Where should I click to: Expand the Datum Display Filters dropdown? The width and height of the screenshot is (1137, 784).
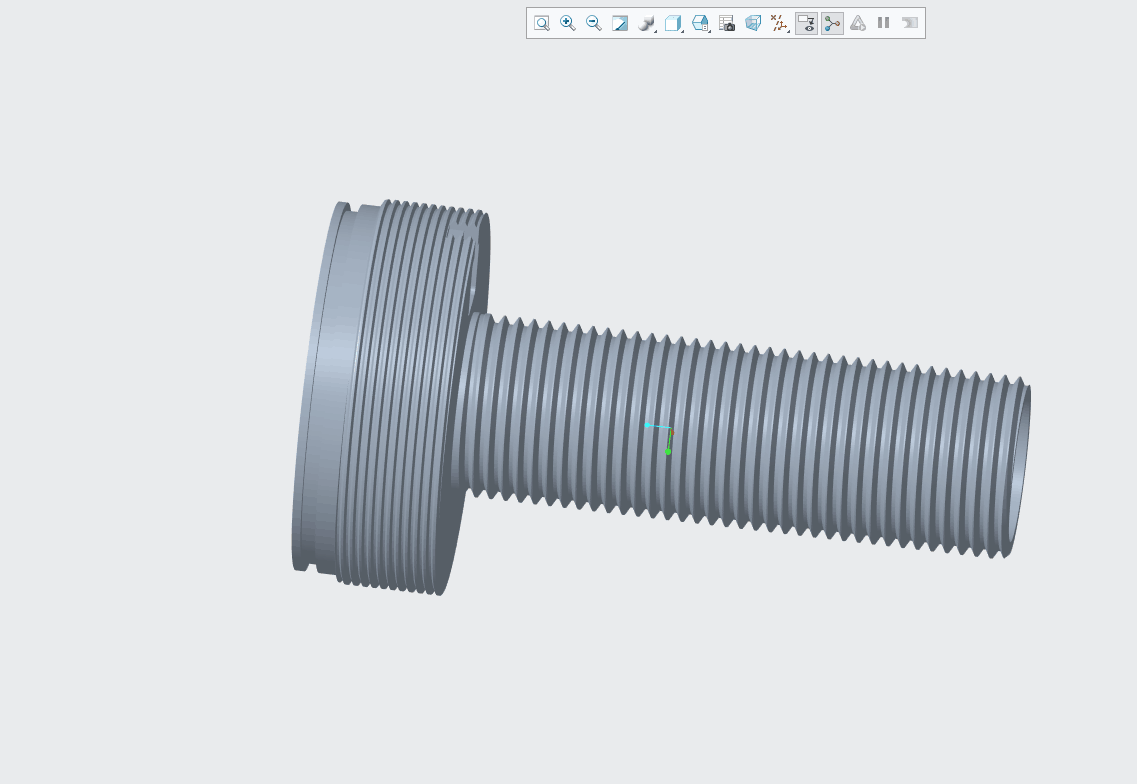(780, 23)
